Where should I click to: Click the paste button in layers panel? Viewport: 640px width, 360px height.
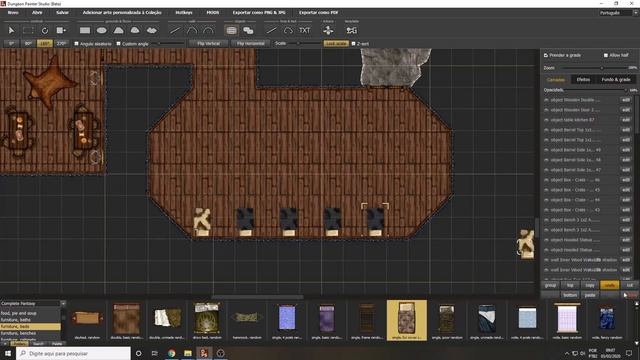590,295
